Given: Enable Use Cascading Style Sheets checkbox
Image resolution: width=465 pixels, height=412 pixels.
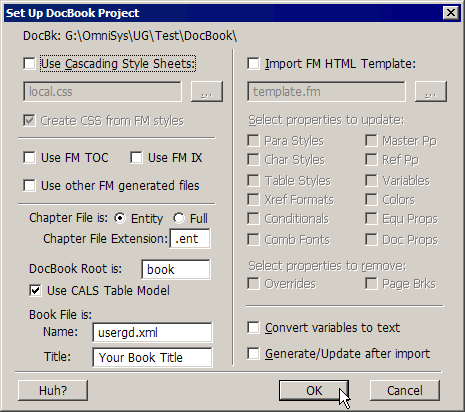Looking at the screenshot, I should pos(29,64).
